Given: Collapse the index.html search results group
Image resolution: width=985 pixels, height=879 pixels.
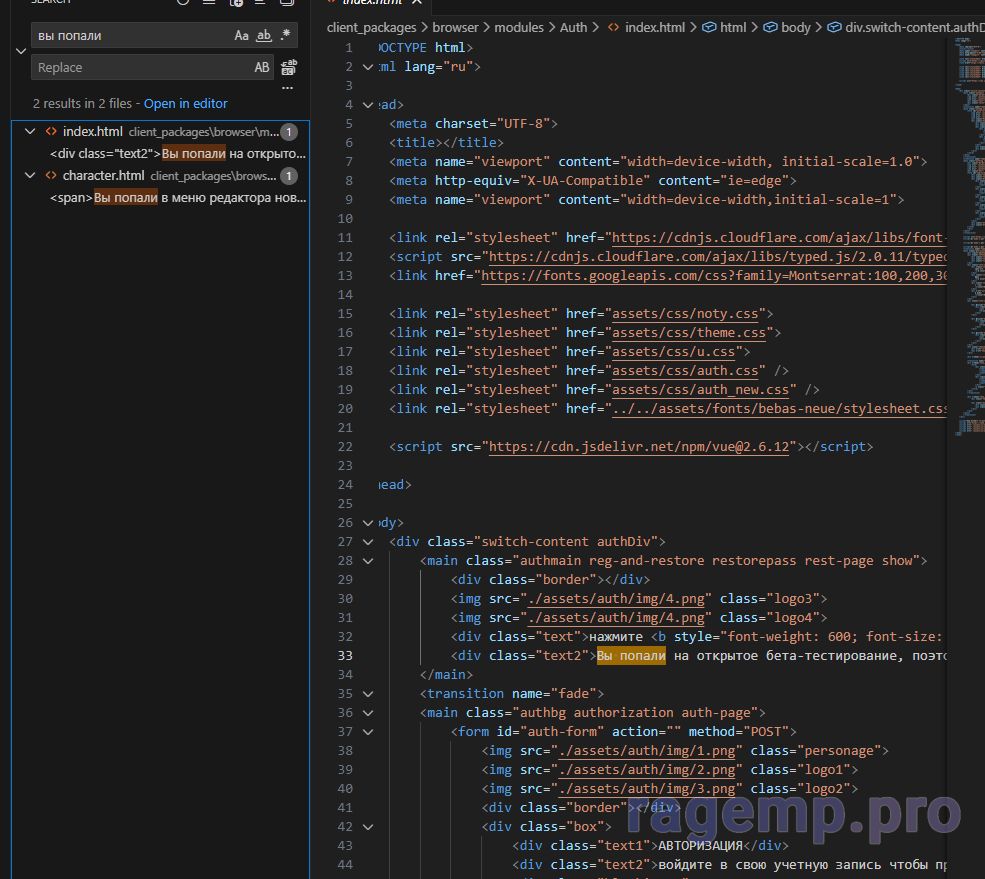Looking at the screenshot, I should pos(31,132).
